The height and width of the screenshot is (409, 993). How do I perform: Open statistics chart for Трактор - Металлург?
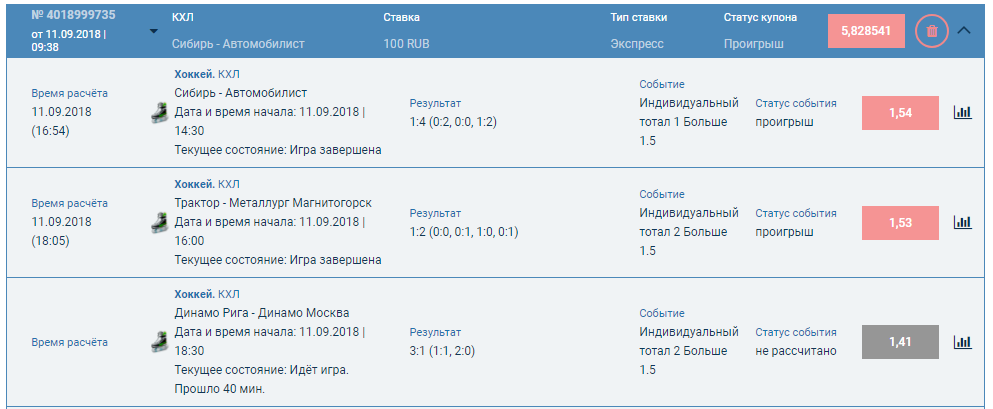click(963, 222)
